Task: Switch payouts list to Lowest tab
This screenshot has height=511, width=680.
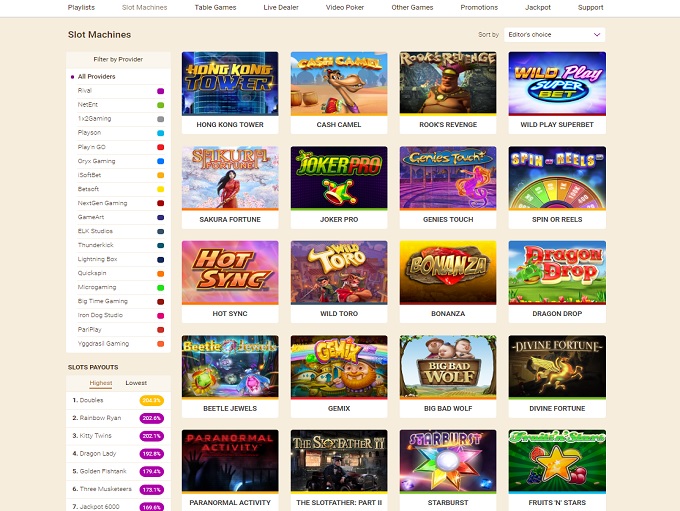Action: coord(136,383)
